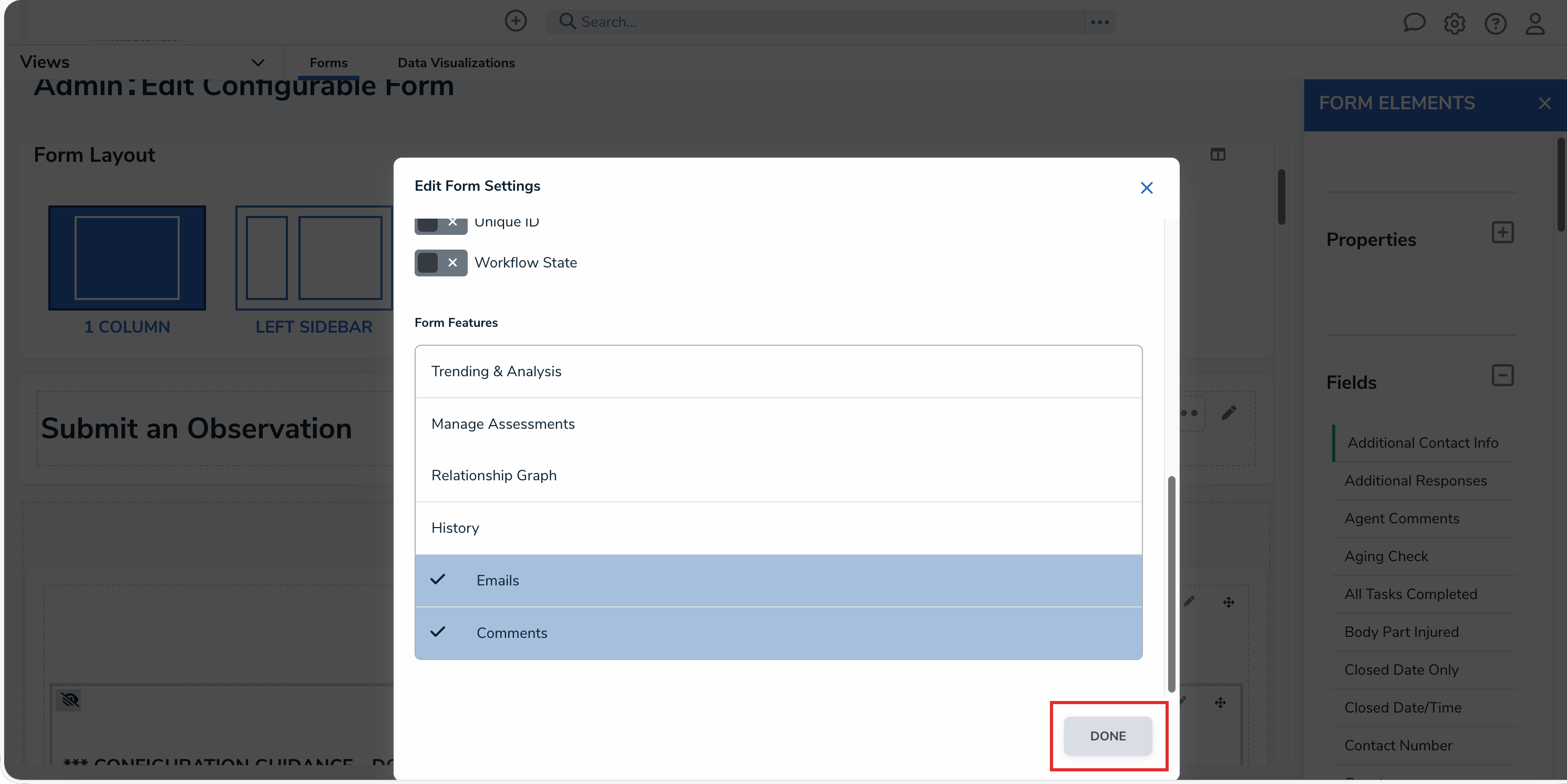Open the settings gear icon
Viewport: 1567px width, 784px height.
point(1455,24)
